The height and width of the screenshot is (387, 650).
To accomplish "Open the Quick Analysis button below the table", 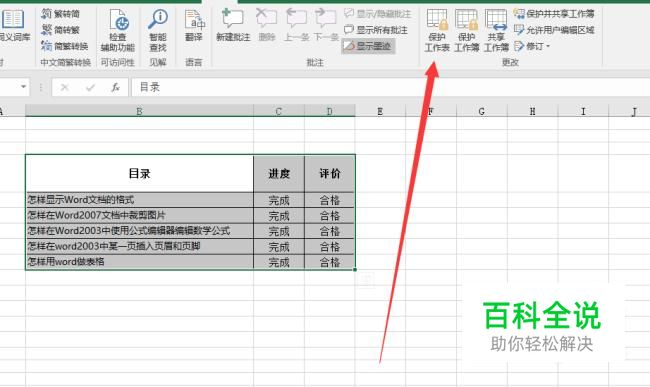I will pos(366,281).
